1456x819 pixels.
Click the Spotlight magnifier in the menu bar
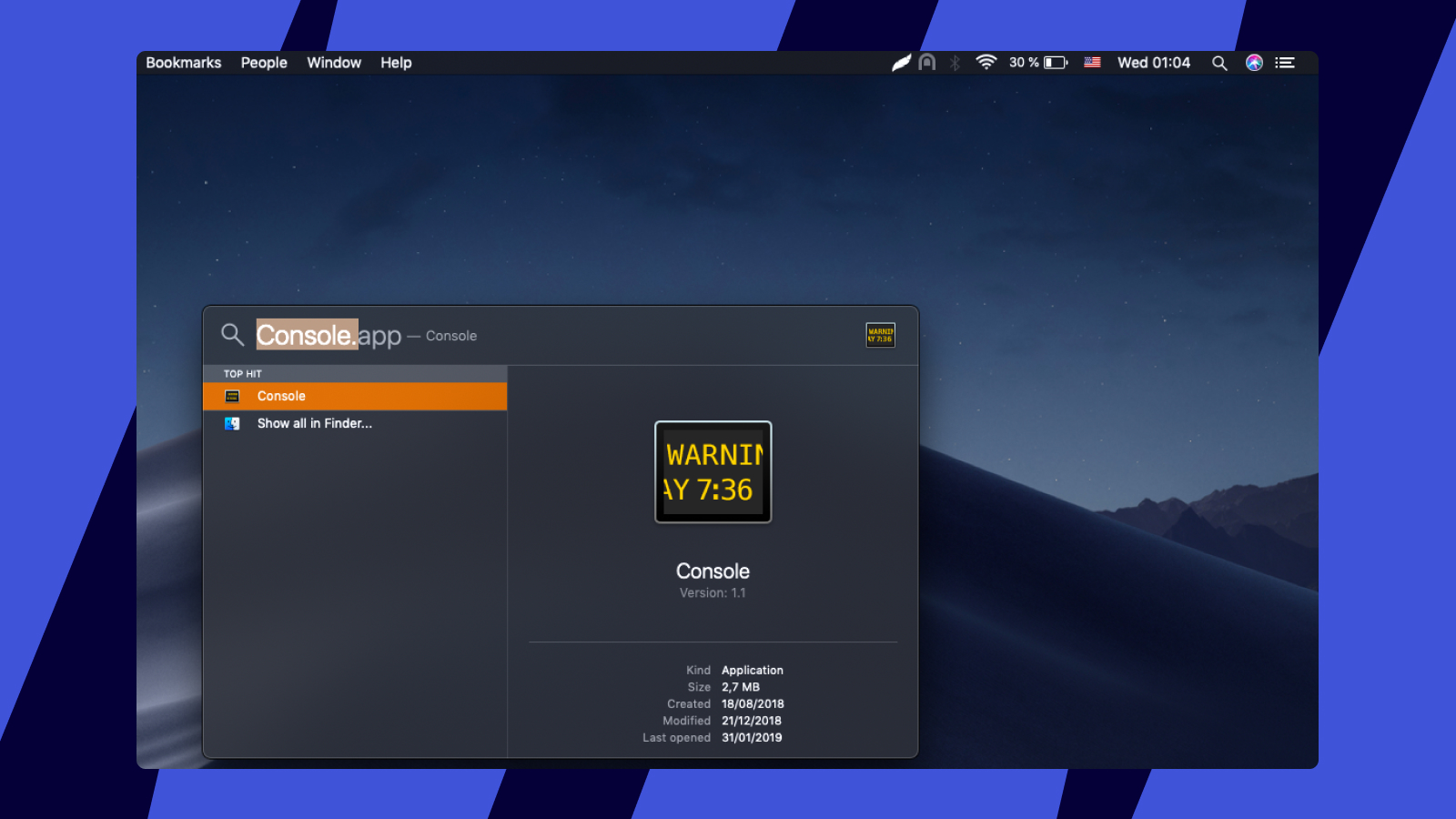click(x=1219, y=63)
